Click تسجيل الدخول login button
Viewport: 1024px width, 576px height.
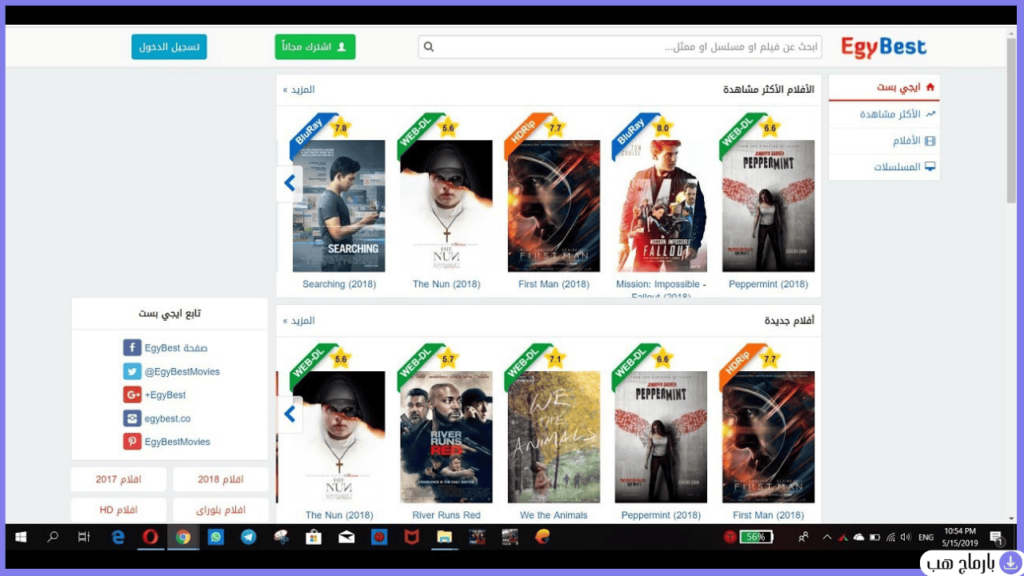[169, 47]
